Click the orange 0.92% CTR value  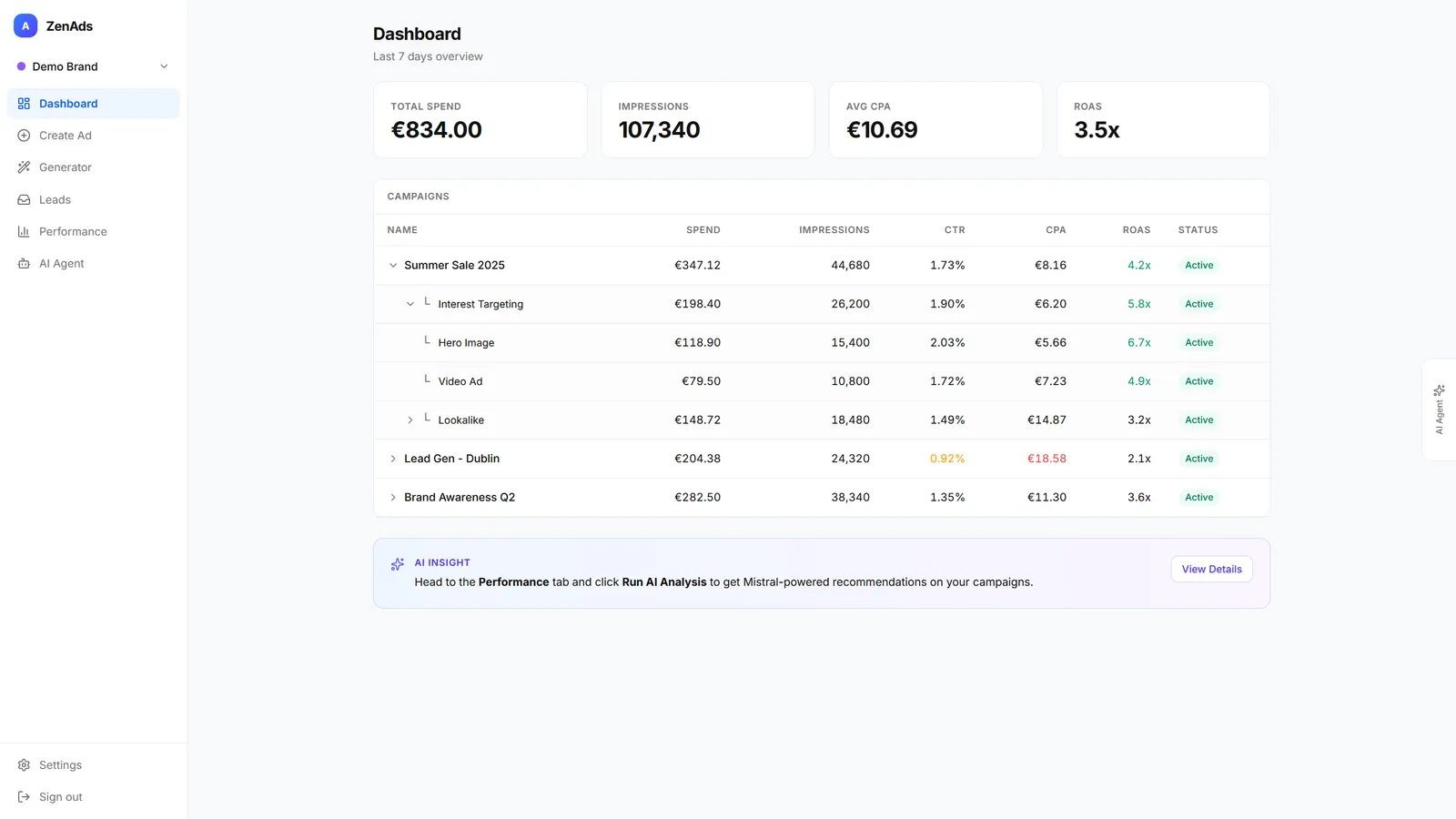click(x=947, y=459)
